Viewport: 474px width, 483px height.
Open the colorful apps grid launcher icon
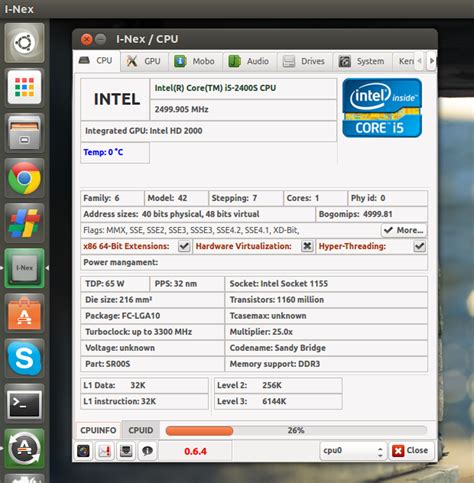[x=24, y=87]
